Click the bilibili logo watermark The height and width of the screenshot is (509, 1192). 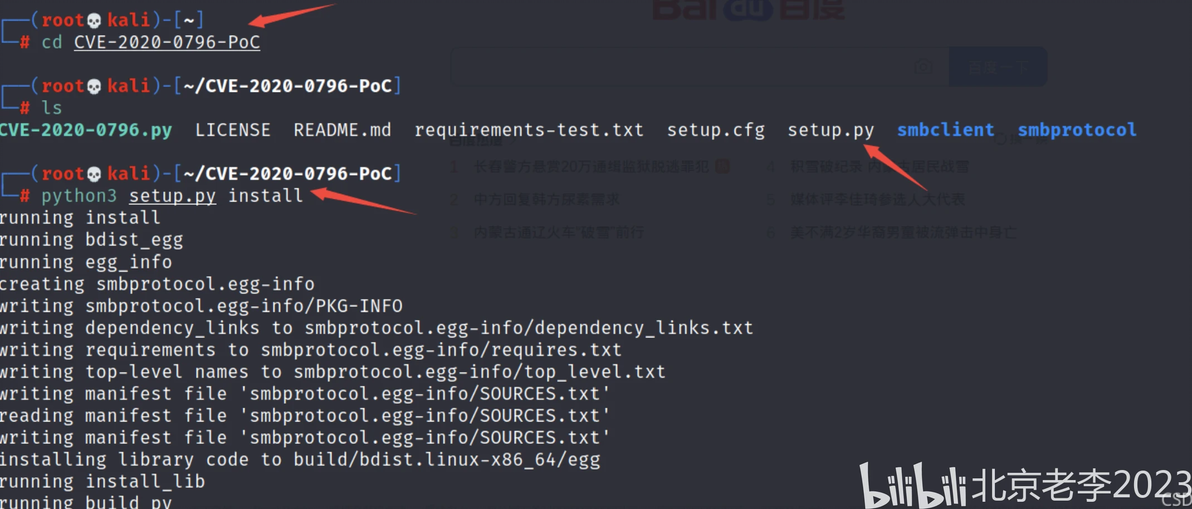[913, 485]
